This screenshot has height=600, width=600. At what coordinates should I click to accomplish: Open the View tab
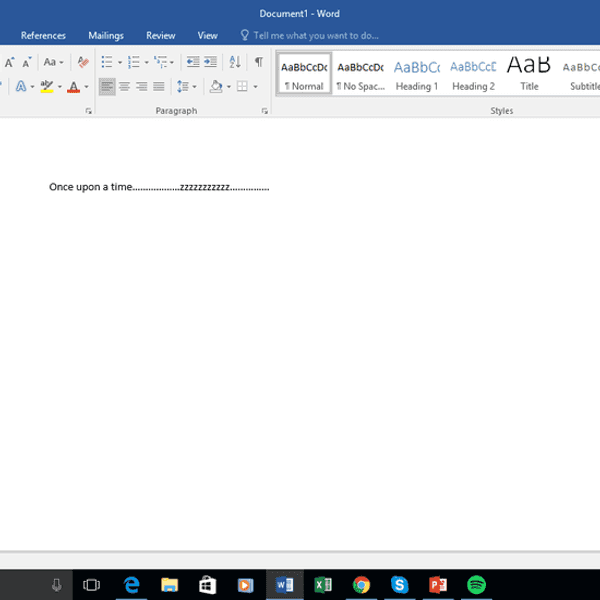click(x=207, y=36)
